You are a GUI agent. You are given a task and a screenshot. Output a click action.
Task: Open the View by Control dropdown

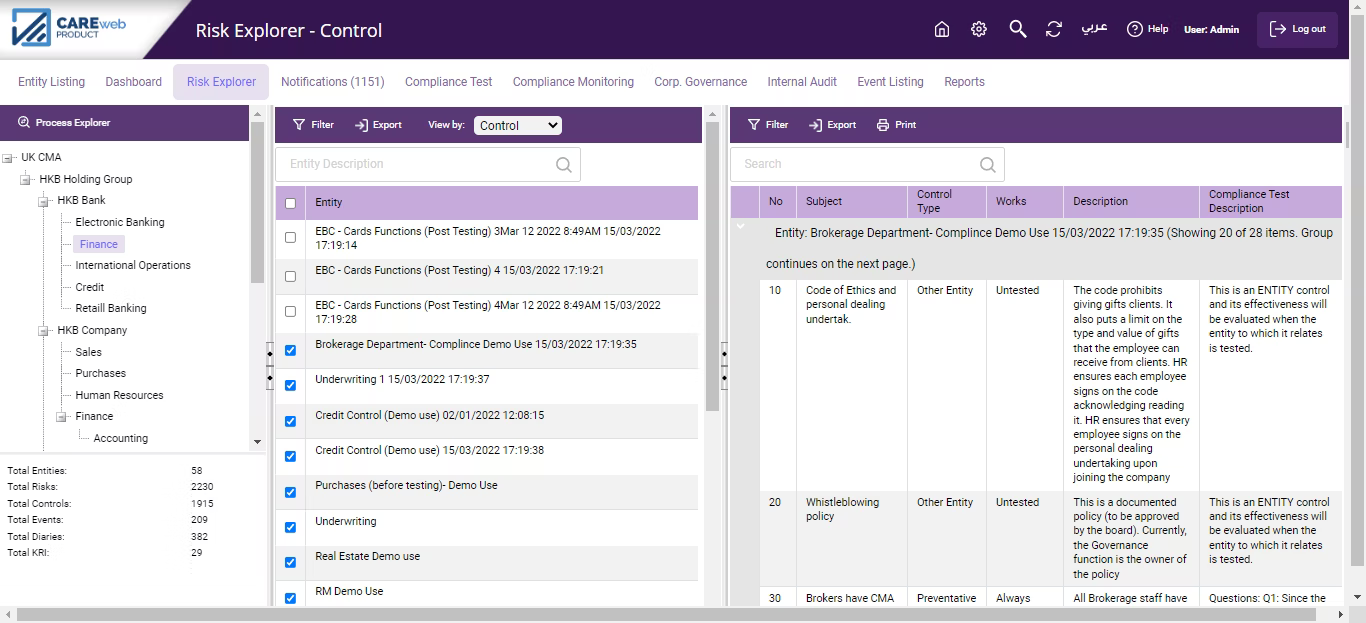tap(518, 125)
